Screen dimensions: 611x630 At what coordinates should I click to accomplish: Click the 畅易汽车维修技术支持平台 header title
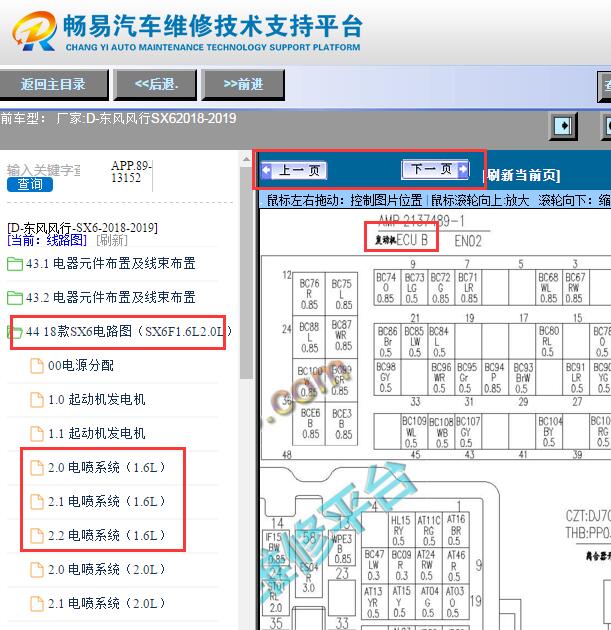[x=213, y=26]
